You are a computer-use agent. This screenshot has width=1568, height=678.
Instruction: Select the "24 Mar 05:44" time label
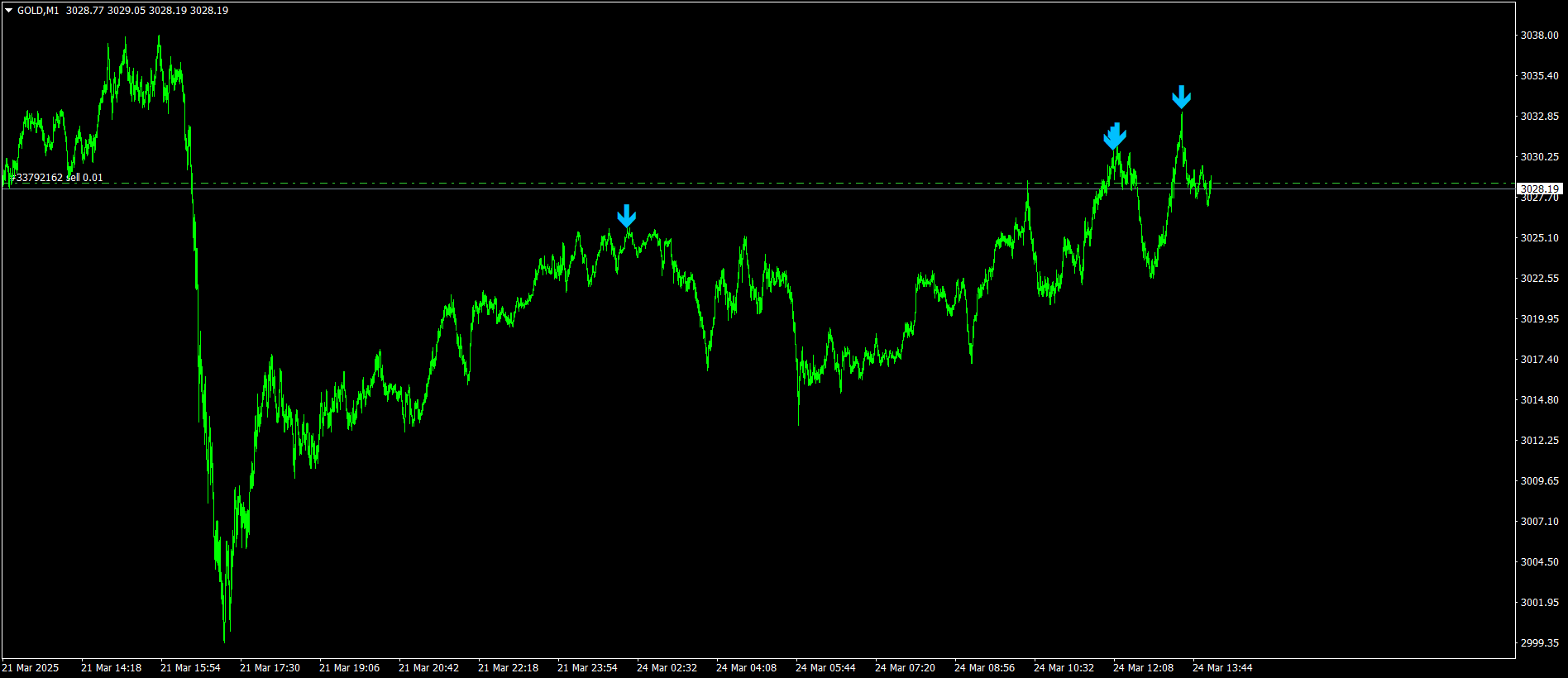(x=825, y=668)
